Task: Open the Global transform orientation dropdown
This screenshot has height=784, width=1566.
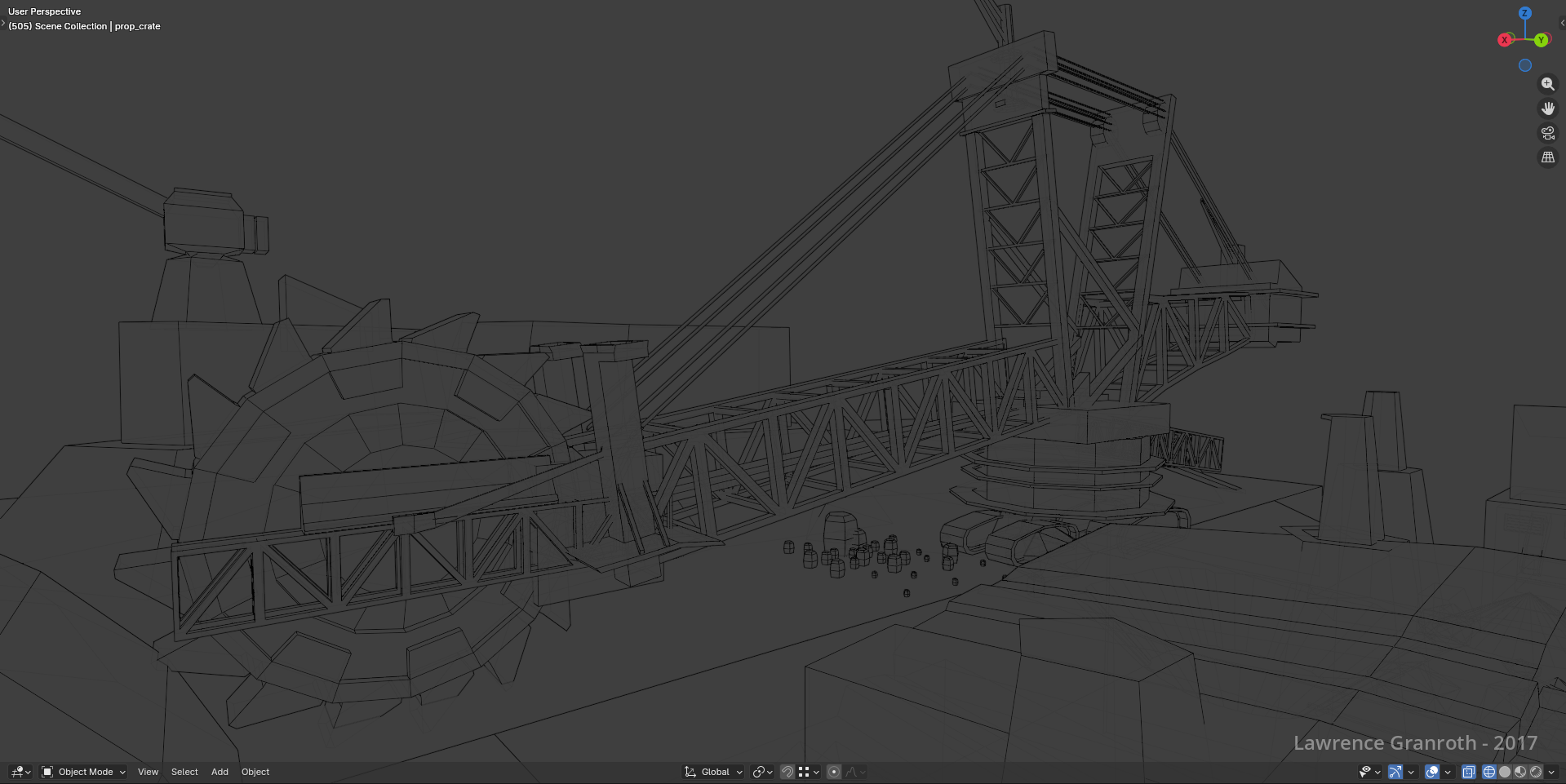Action: (x=714, y=772)
